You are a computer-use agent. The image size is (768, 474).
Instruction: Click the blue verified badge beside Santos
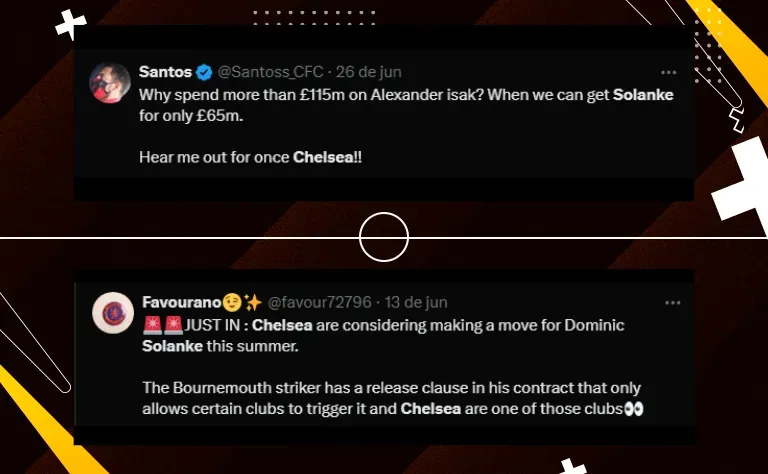pyautogui.click(x=204, y=72)
